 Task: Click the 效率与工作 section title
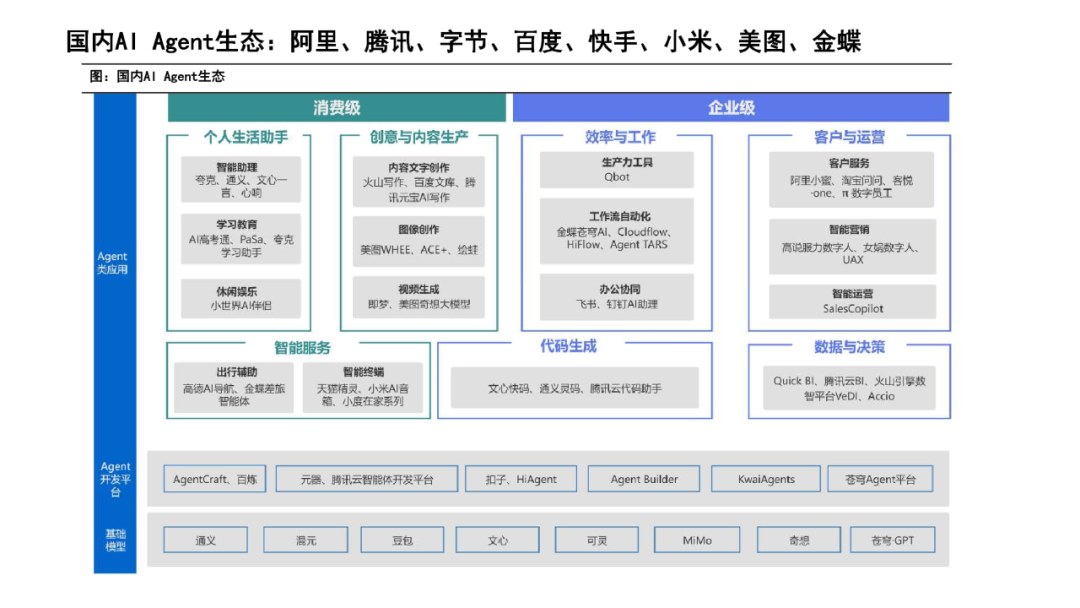pos(620,137)
